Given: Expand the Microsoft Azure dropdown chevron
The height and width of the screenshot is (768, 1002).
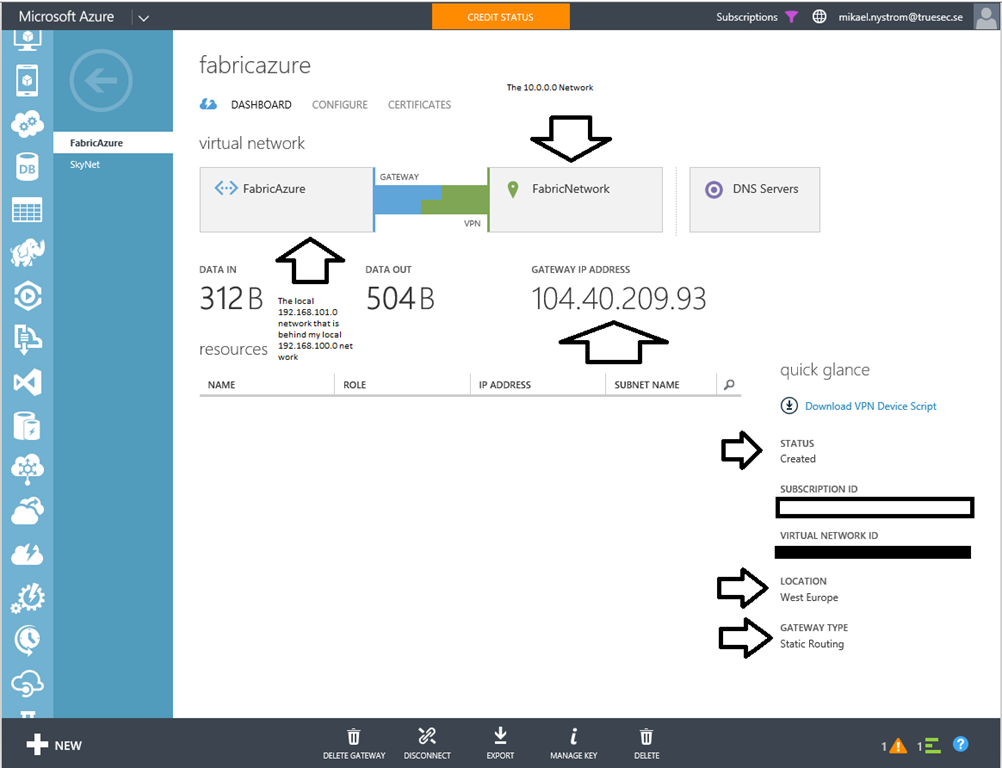Looking at the screenshot, I should pos(143,17).
